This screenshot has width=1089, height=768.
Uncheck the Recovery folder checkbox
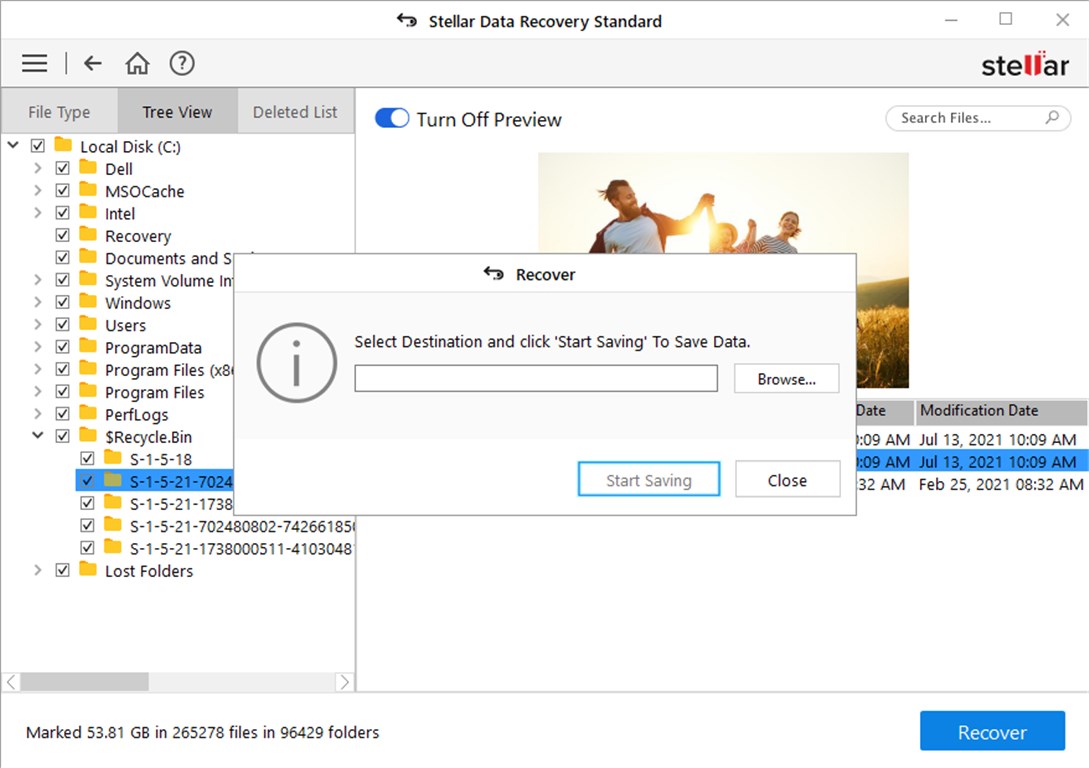63,235
